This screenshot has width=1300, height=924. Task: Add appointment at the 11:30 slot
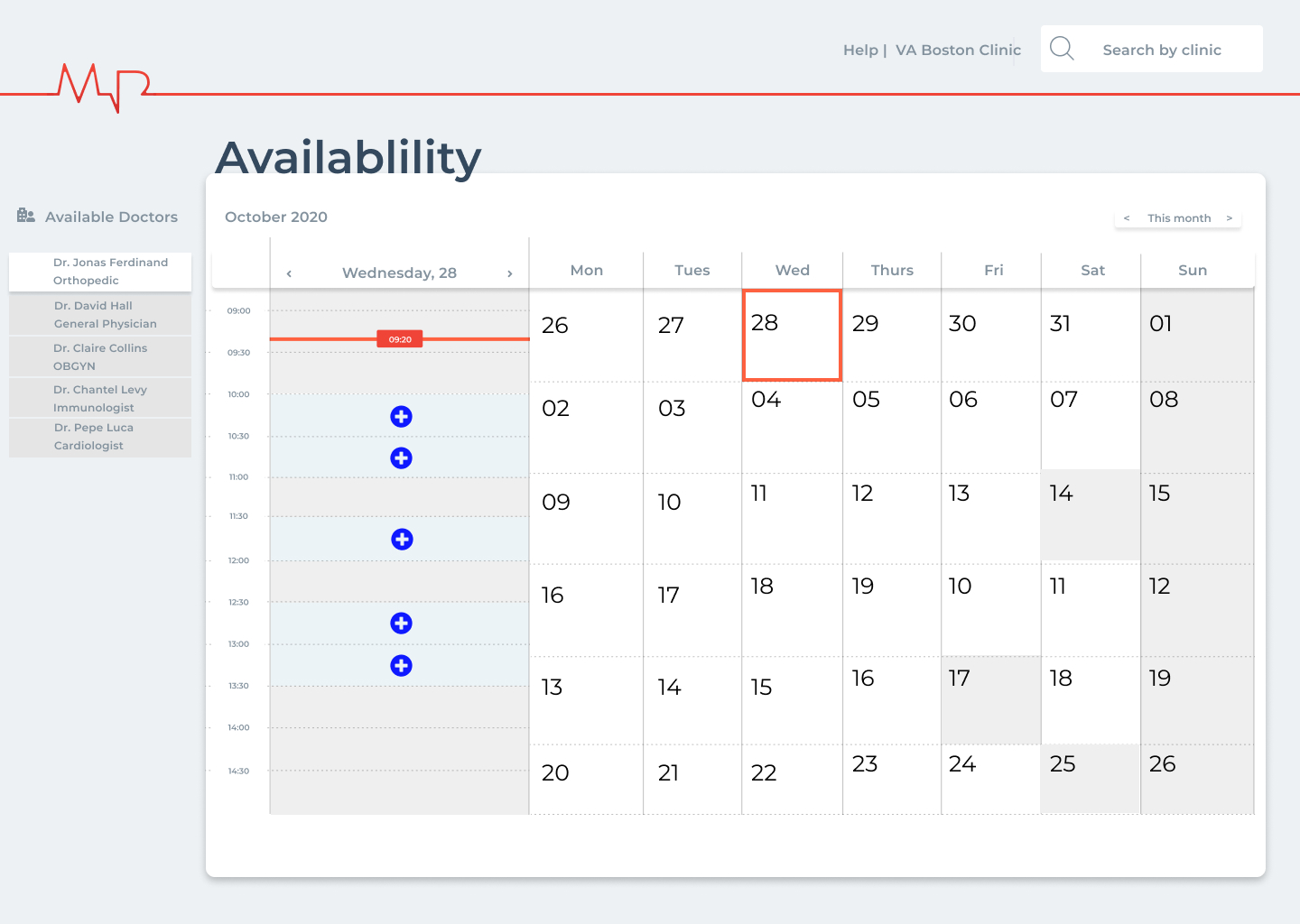coord(402,539)
